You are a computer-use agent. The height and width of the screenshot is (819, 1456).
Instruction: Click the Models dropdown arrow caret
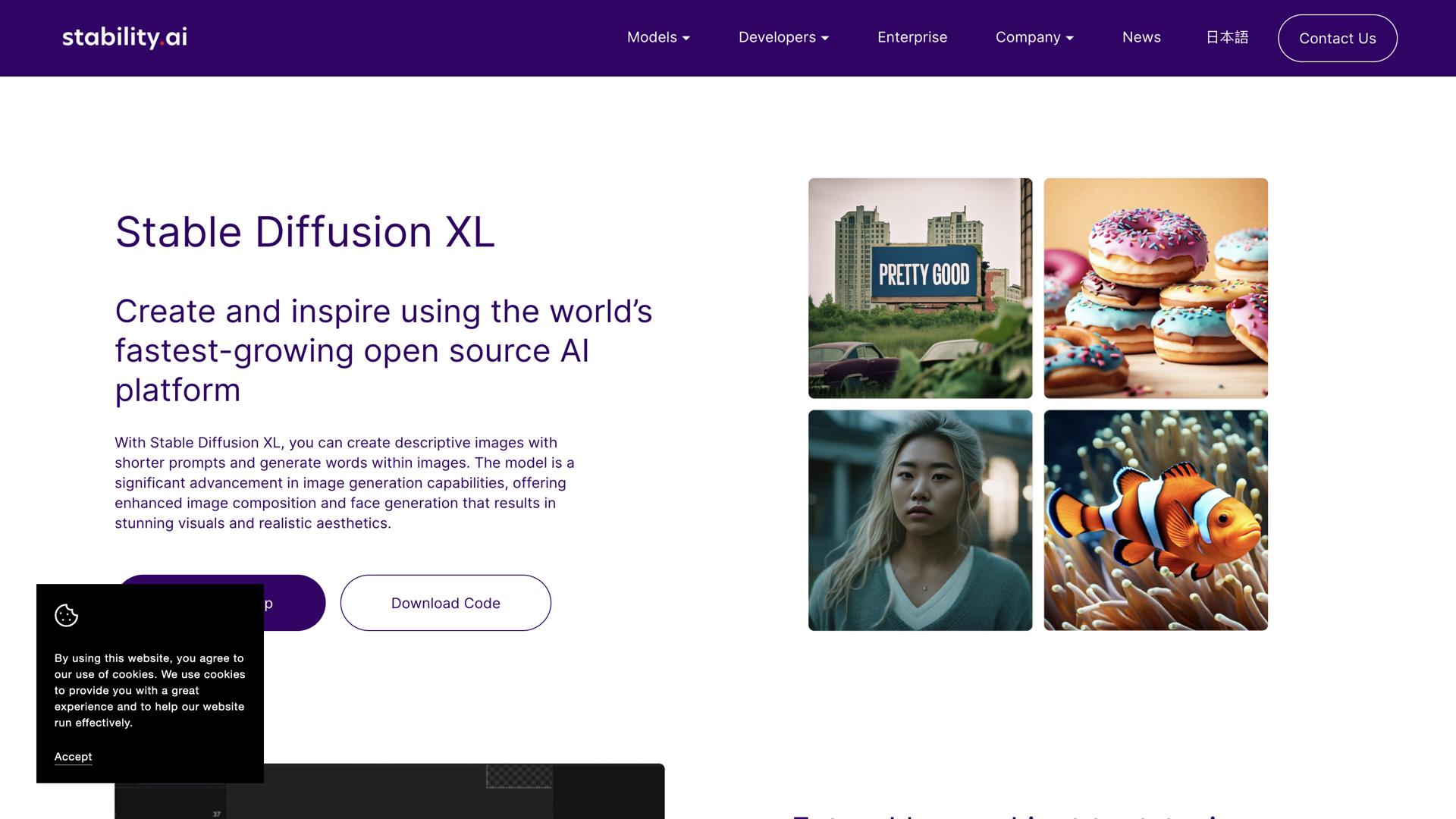pyautogui.click(x=686, y=38)
